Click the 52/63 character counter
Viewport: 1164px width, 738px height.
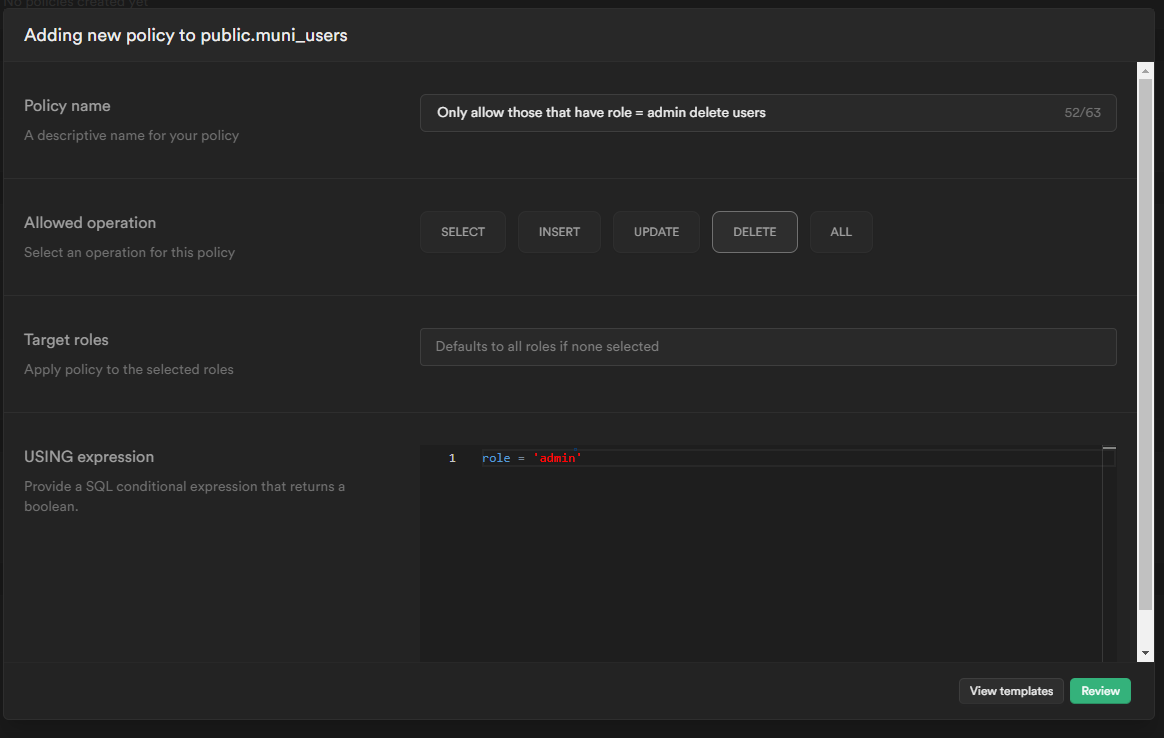(x=1082, y=113)
